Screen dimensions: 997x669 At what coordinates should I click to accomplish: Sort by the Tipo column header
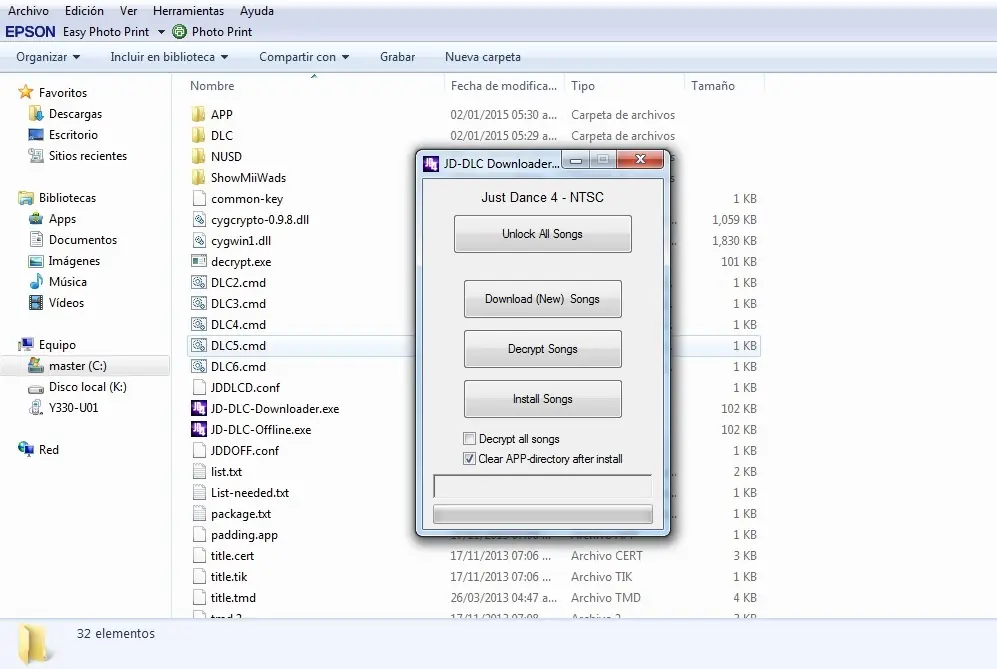click(x=624, y=86)
